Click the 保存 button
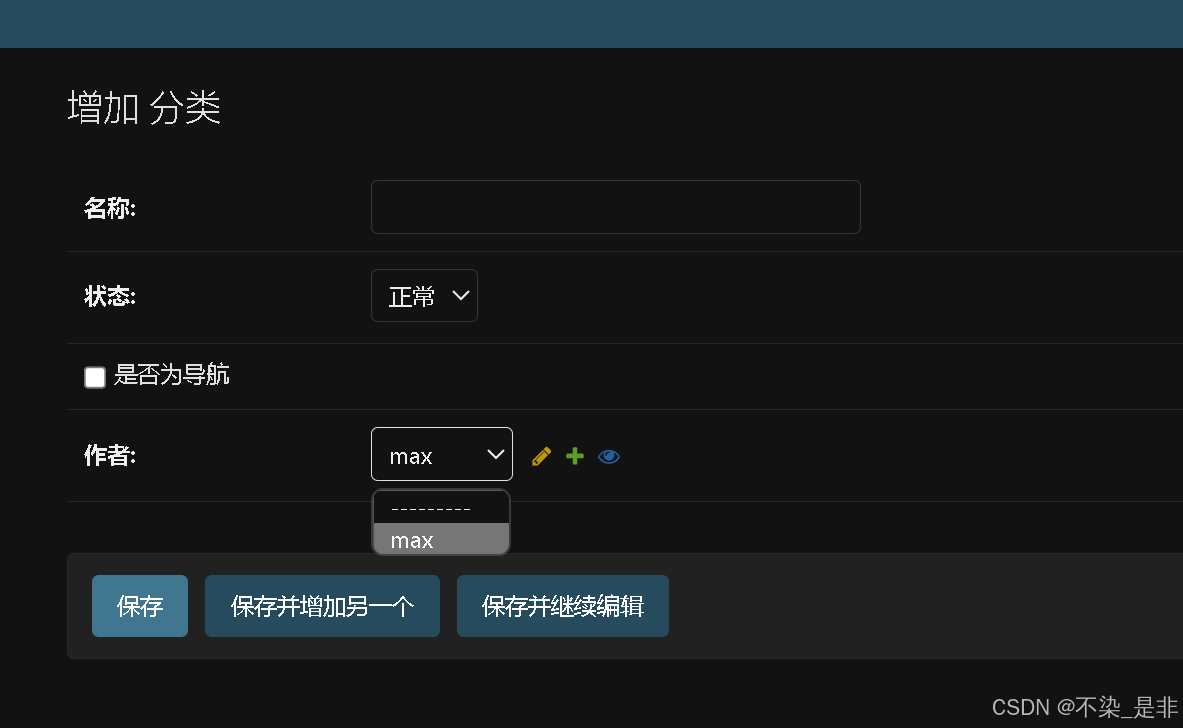The image size is (1183, 728). point(140,606)
